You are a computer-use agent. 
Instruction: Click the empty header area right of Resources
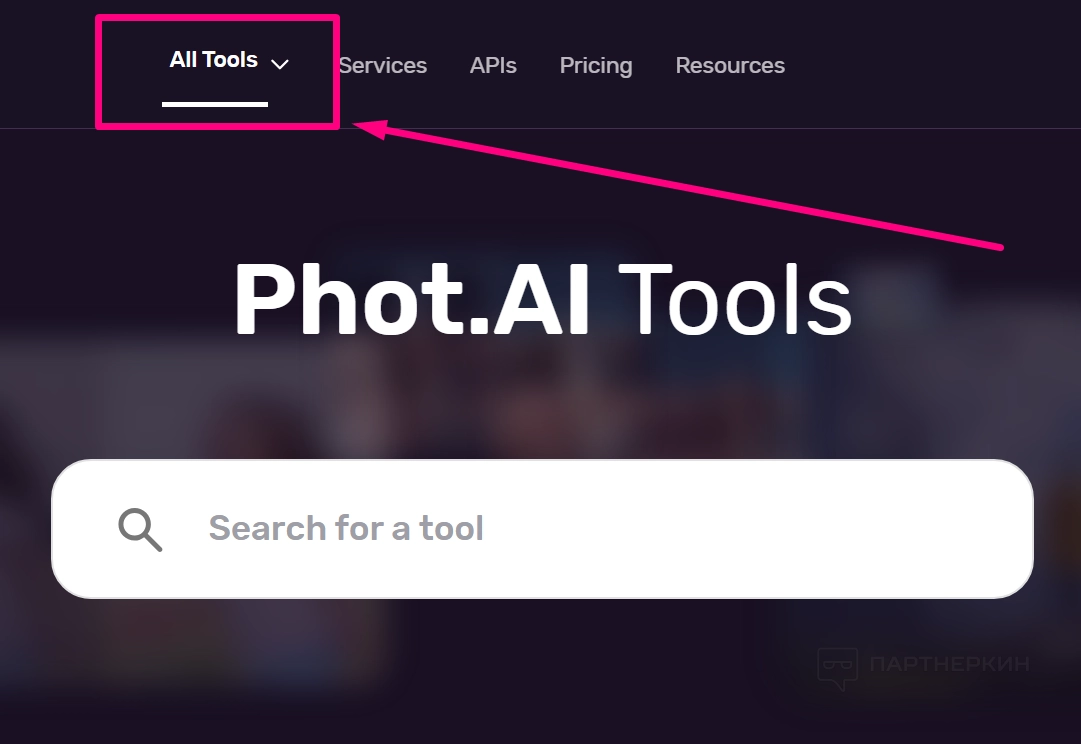click(930, 66)
